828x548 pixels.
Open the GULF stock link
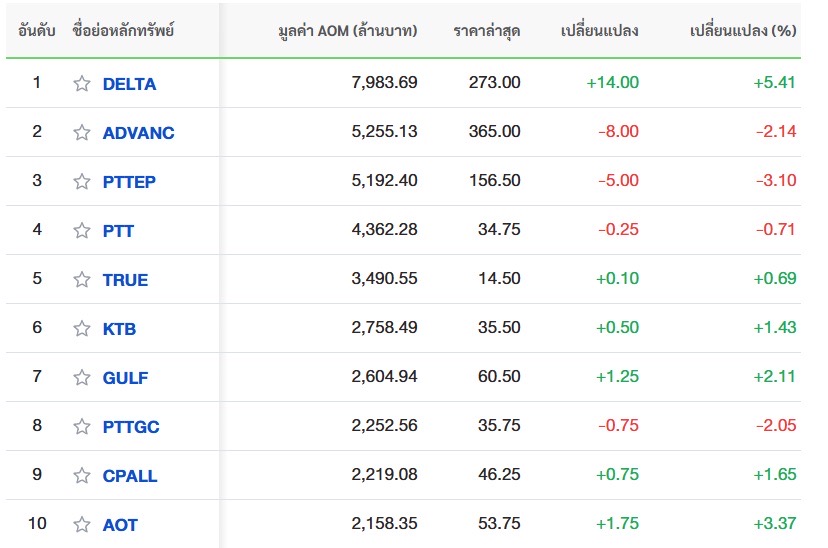pyautogui.click(x=125, y=378)
